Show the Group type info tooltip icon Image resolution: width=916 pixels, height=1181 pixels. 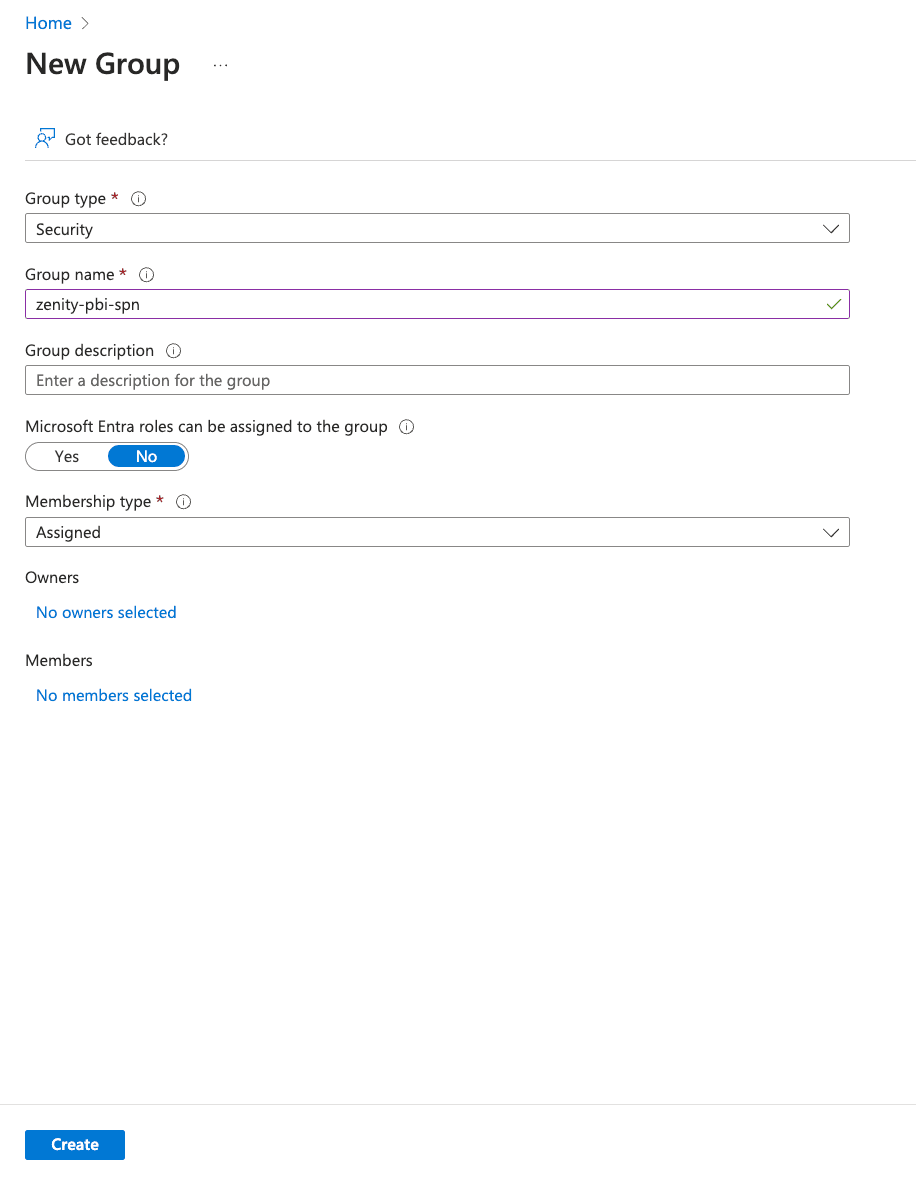click(x=139, y=199)
